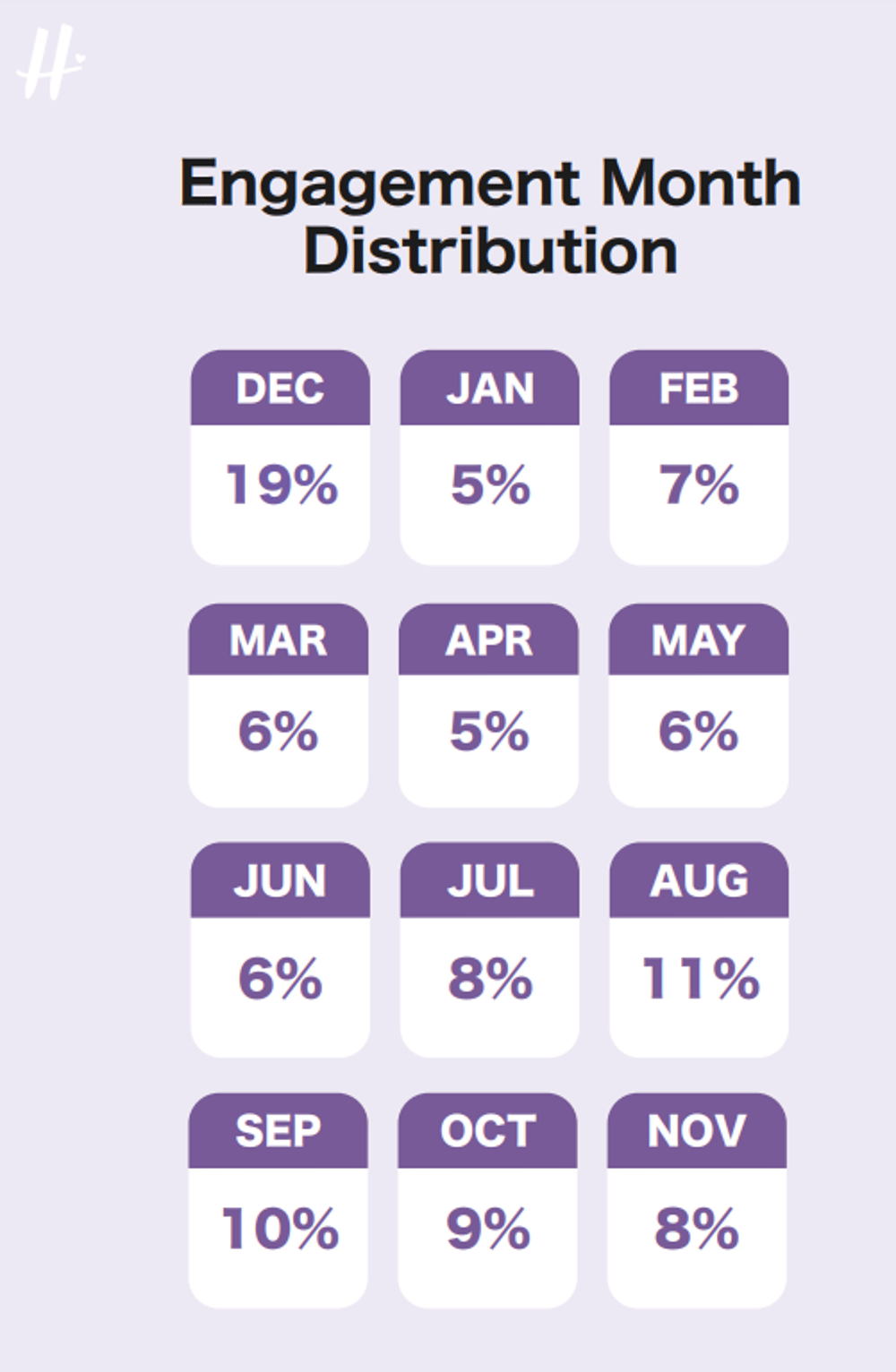Click the MAR calendar card header
This screenshot has height=1372, width=896.
click(279, 639)
